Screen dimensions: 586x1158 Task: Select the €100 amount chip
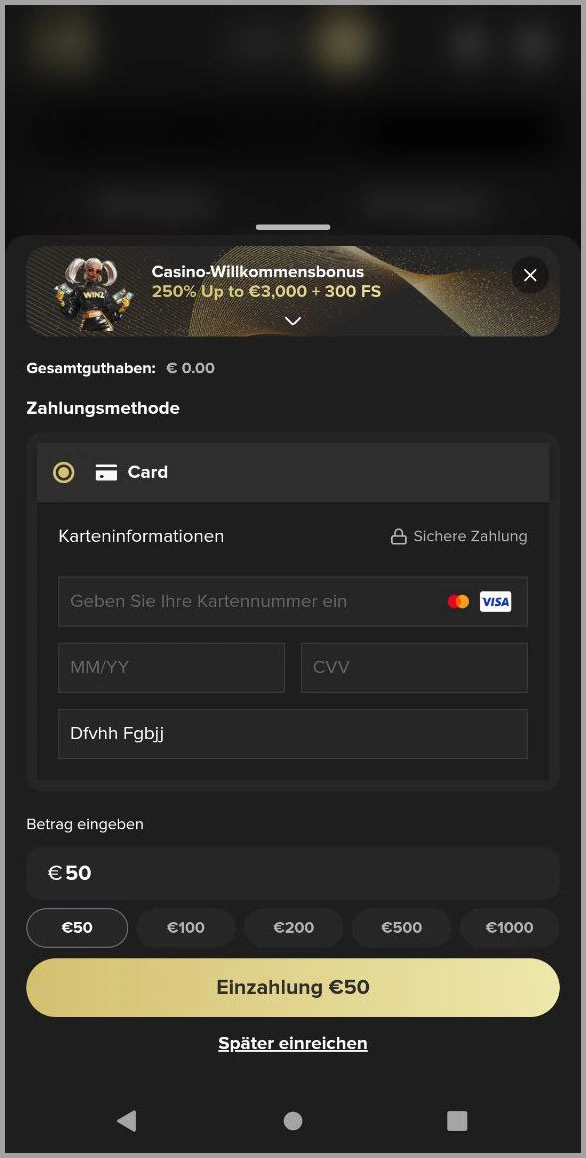185,927
